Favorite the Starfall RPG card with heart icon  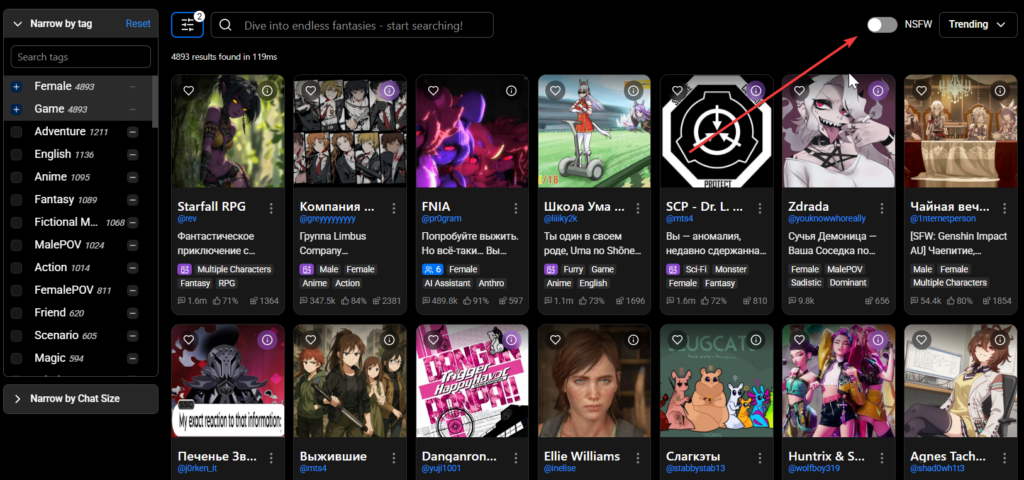tap(188, 90)
